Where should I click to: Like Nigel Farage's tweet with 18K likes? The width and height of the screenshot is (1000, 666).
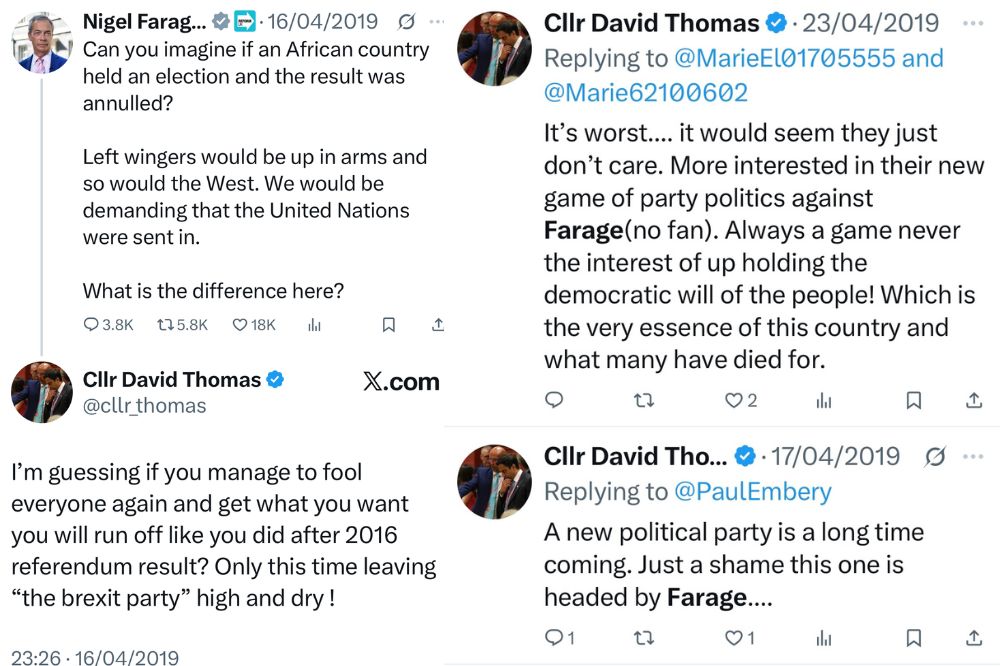tap(240, 325)
